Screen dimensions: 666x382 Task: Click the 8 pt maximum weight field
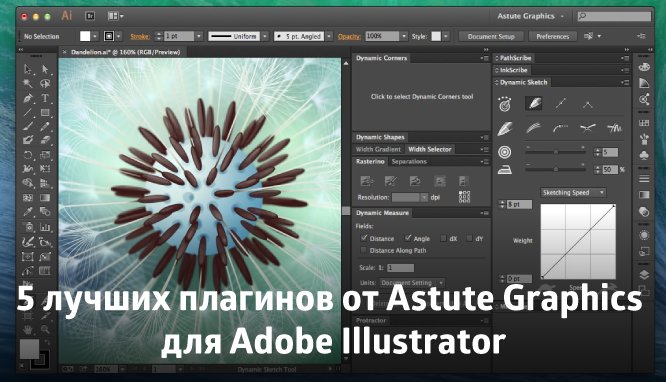click(x=519, y=204)
